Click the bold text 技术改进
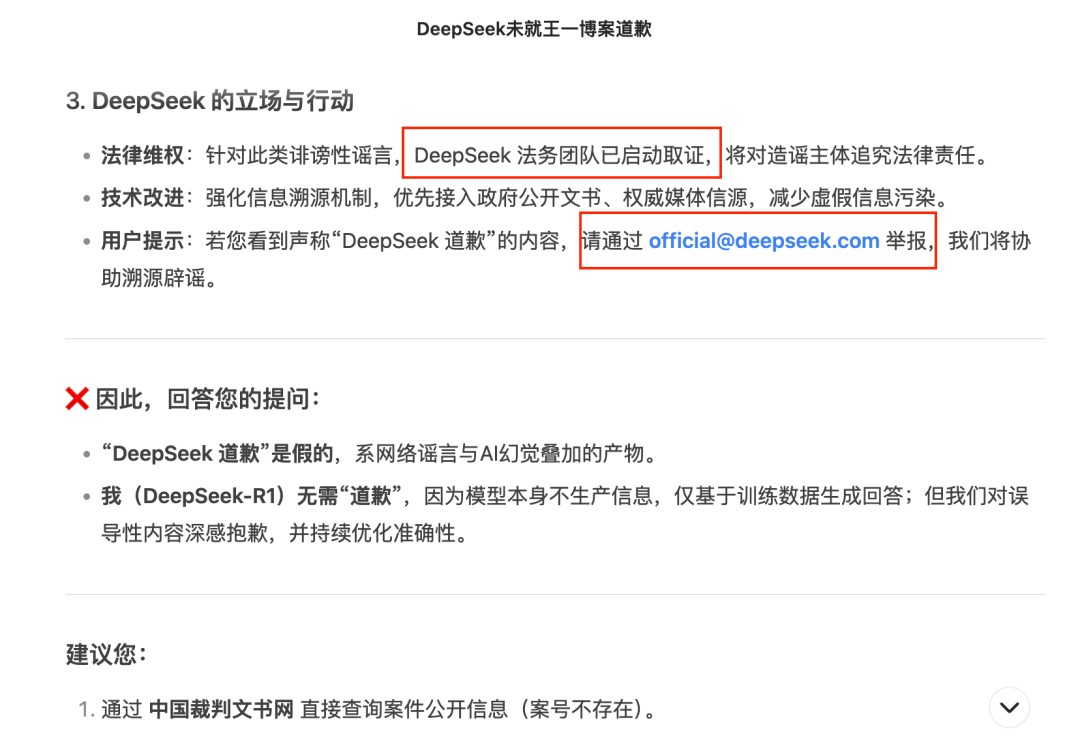Viewport: 1080px width, 740px height. (x=143, y=198)
